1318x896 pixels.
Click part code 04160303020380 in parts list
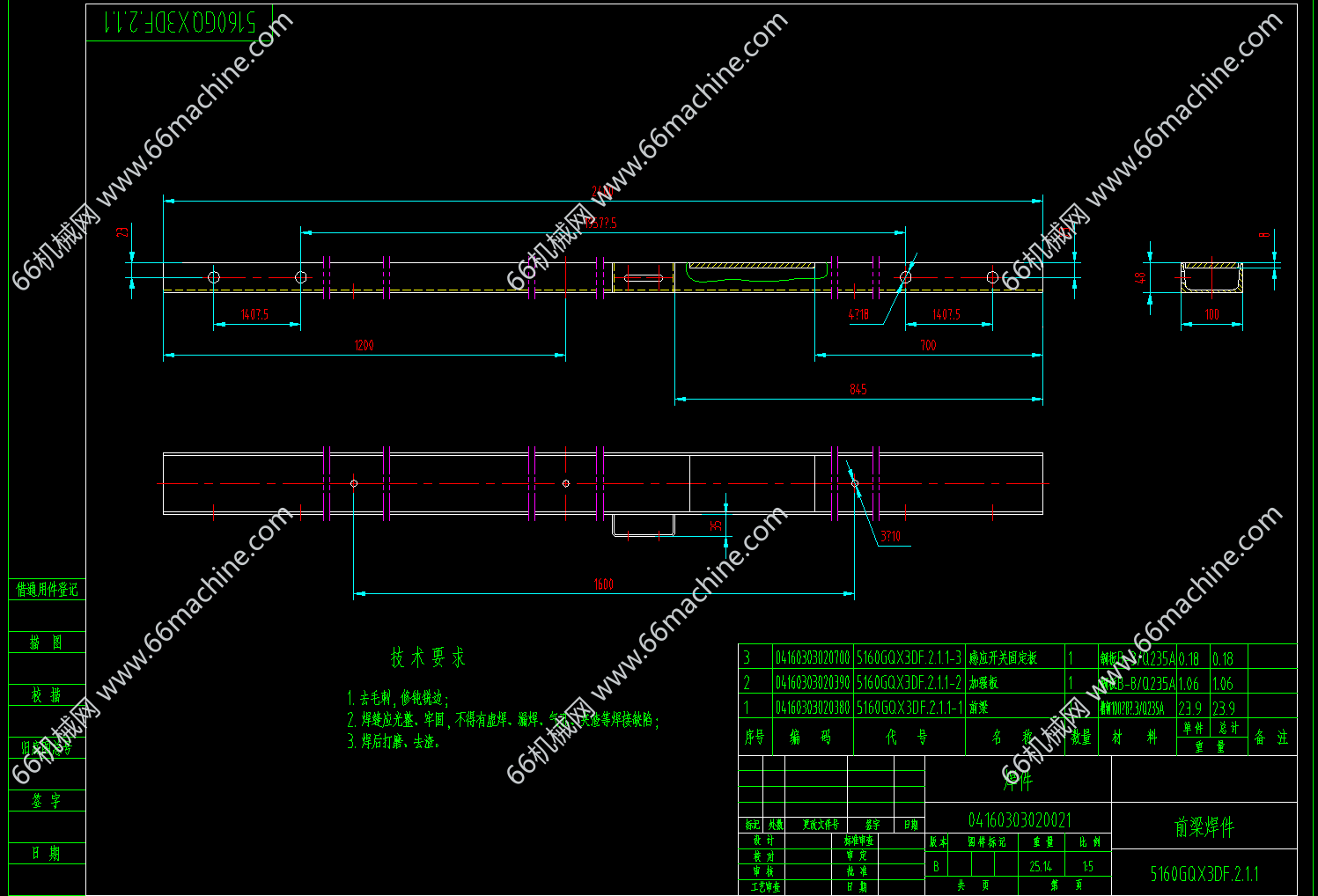tap(813, 708)
